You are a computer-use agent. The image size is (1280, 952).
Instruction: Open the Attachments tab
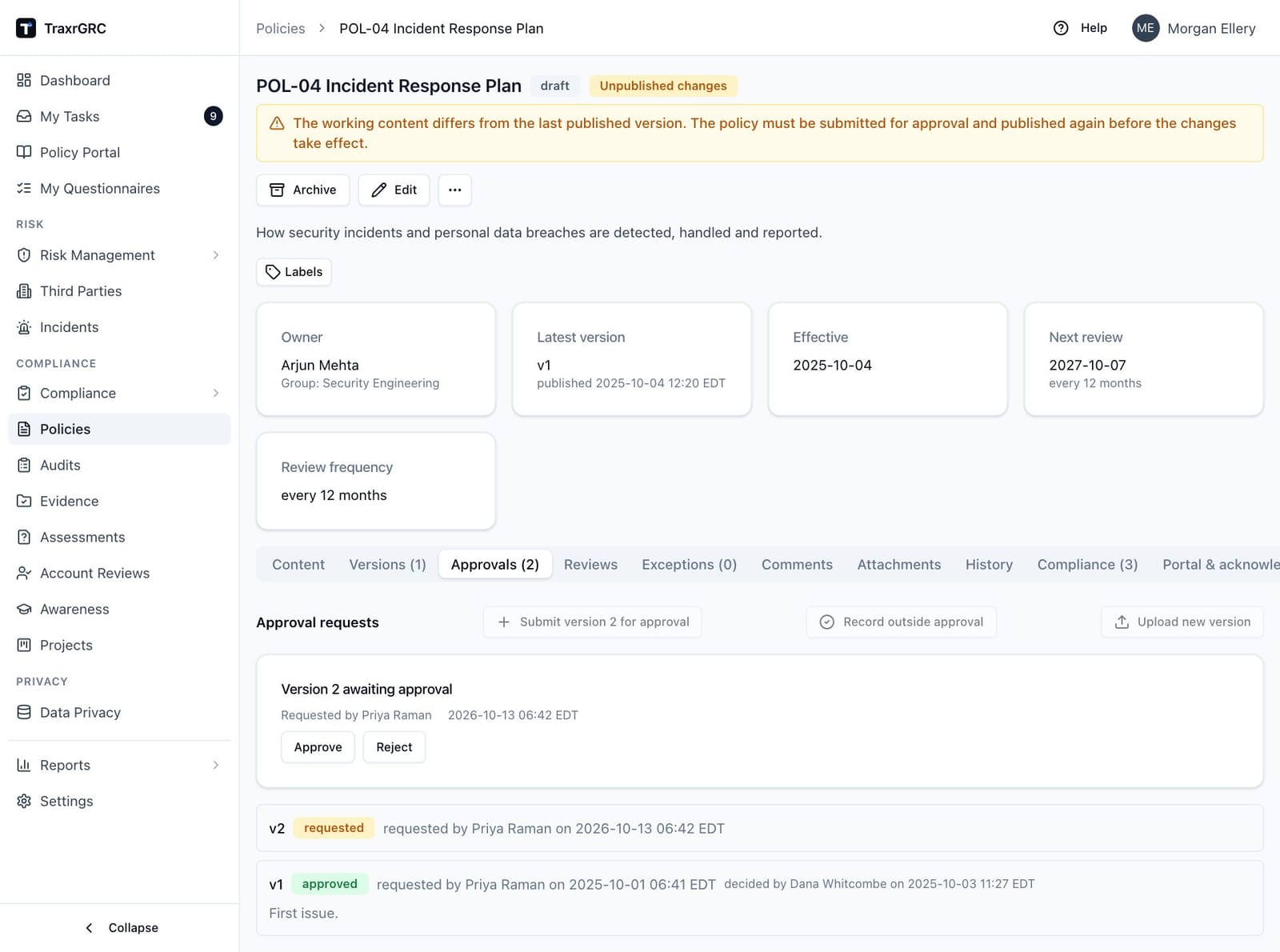[x=899, y=564]
